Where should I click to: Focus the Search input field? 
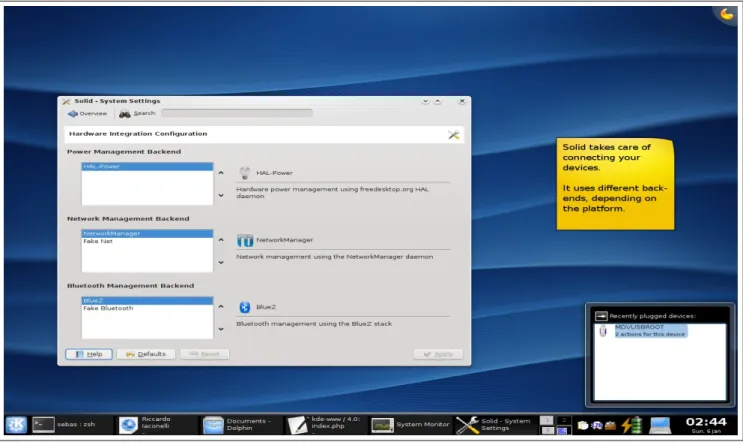(237, 113)
